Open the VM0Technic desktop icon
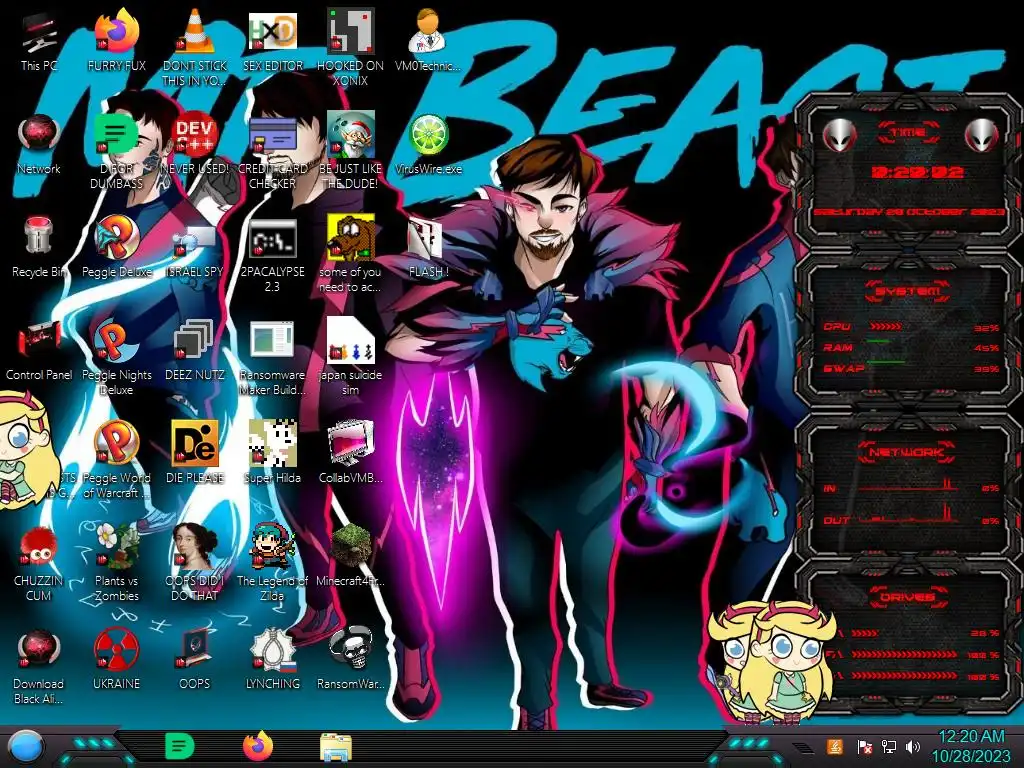 428,40
